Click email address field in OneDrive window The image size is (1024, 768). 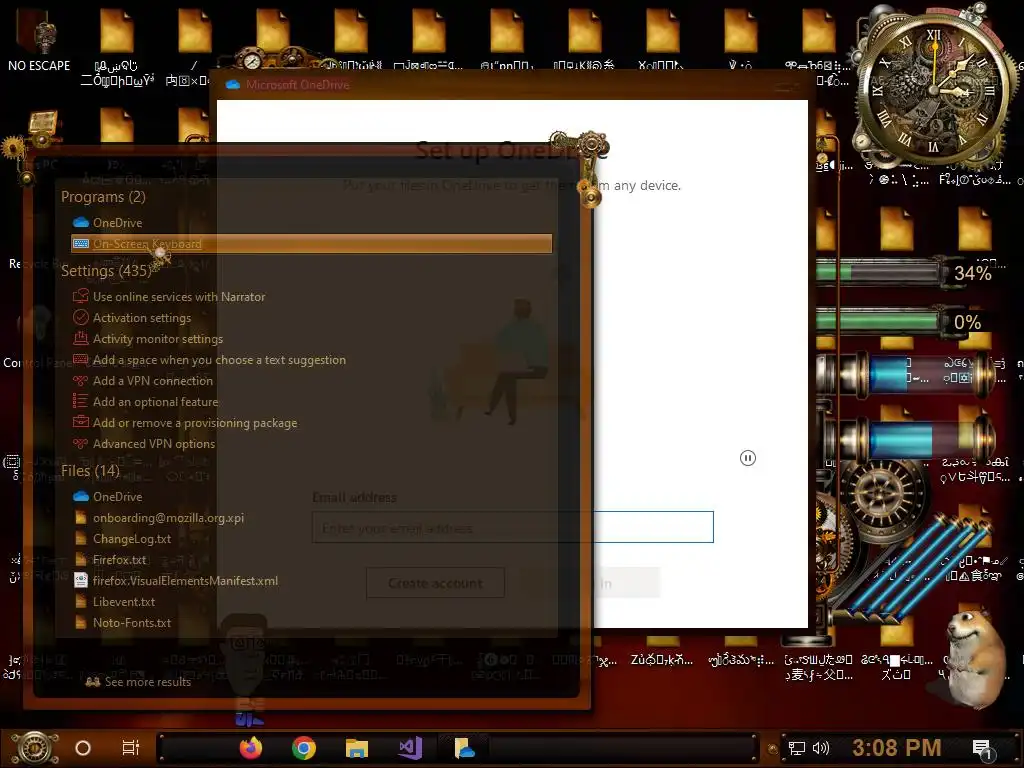point(513,528)
